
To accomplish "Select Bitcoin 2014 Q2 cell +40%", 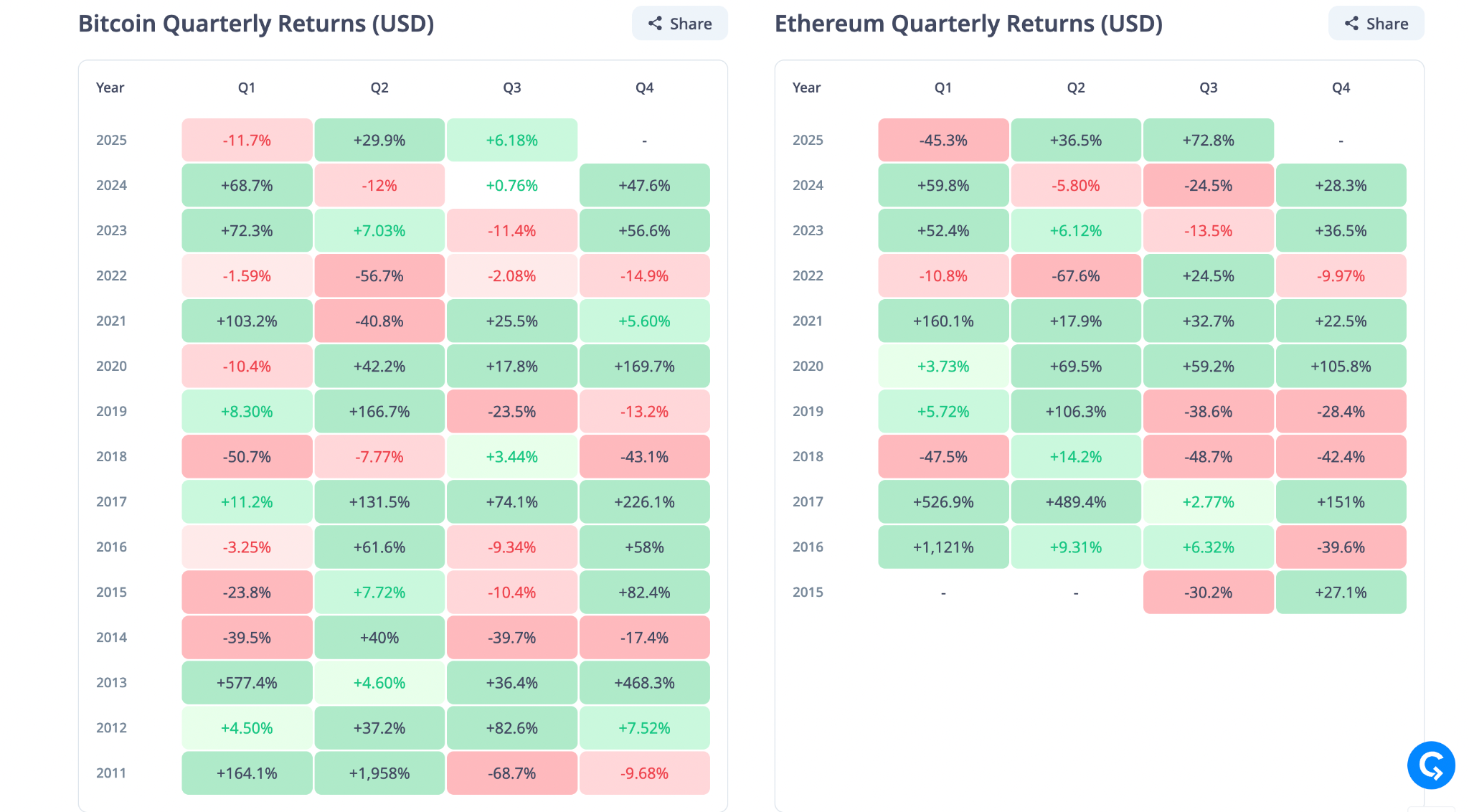I will (x=379, y=637).
